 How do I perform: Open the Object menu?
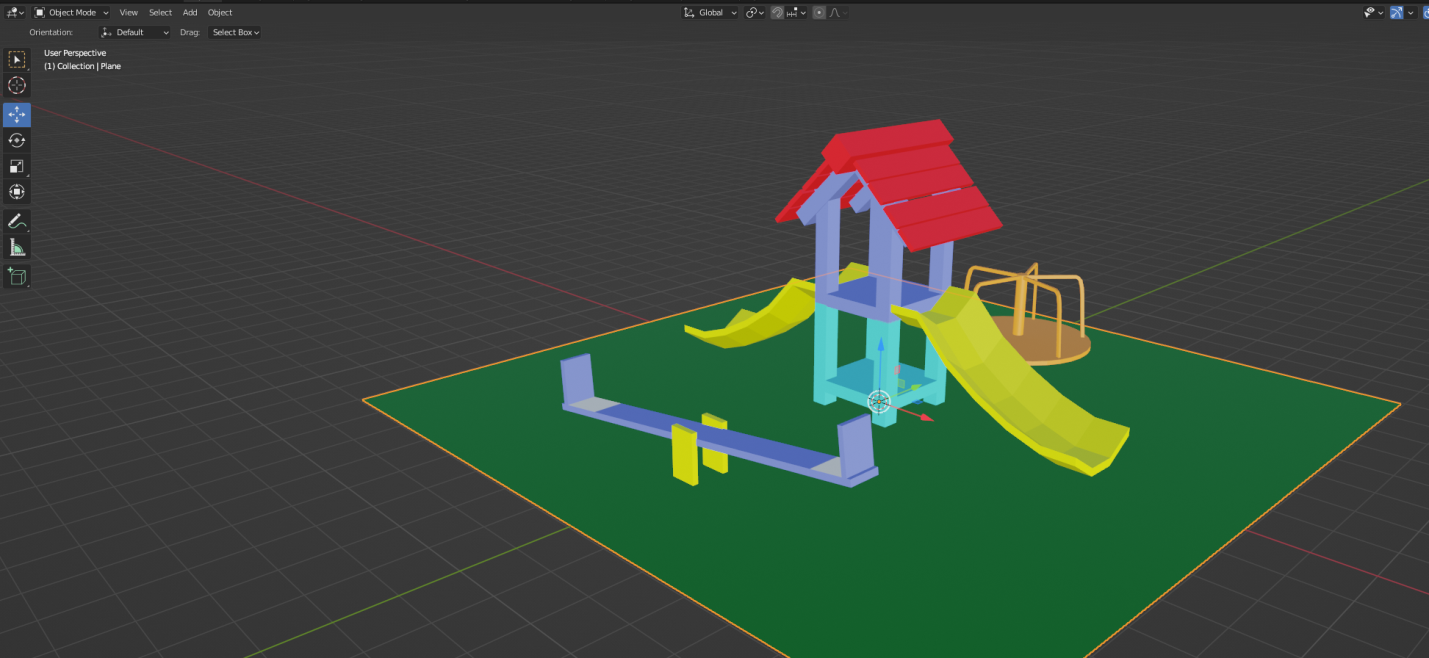tap(220, 13)
